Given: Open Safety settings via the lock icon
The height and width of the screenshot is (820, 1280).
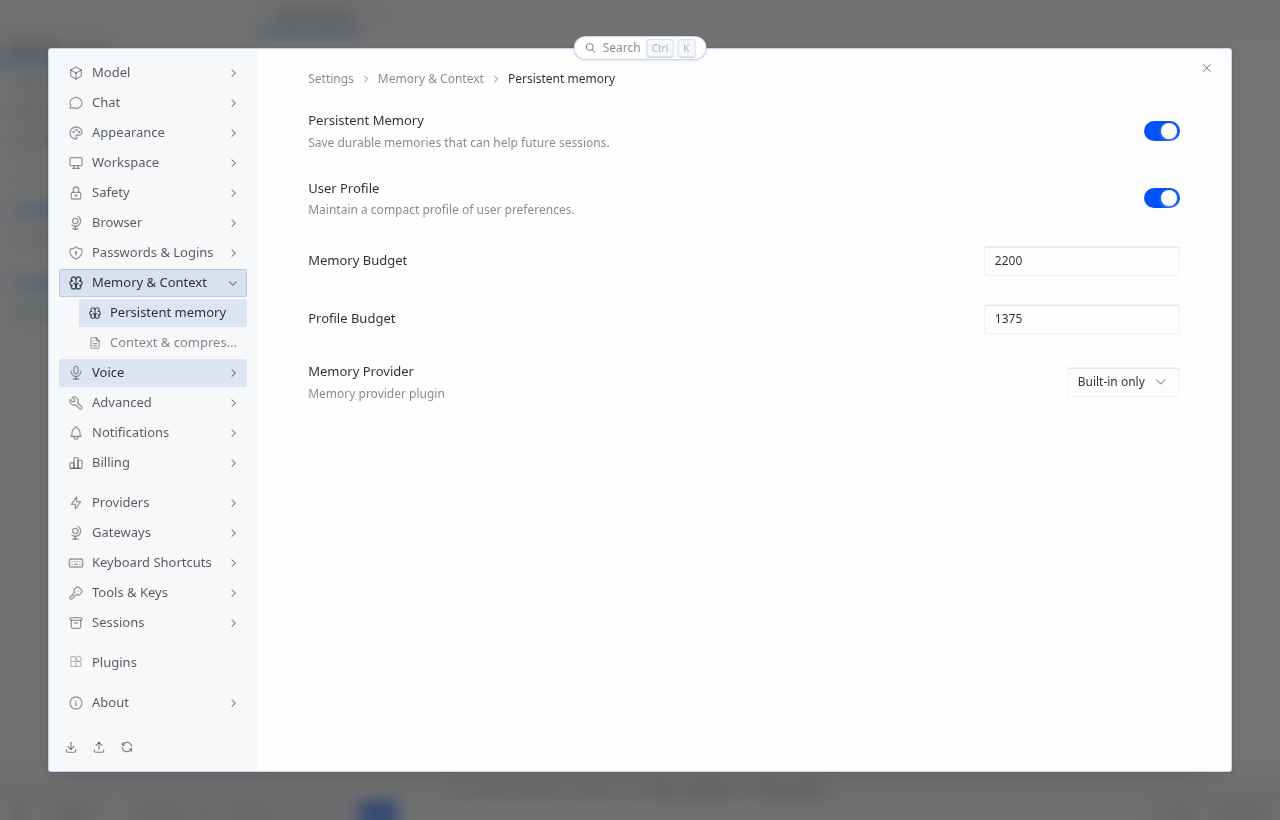Looking at the screenshot, I should [76, 193].
